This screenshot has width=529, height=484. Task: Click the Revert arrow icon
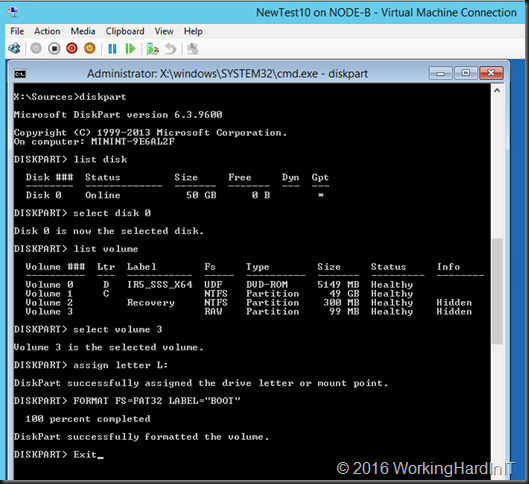tap(171, 49)
